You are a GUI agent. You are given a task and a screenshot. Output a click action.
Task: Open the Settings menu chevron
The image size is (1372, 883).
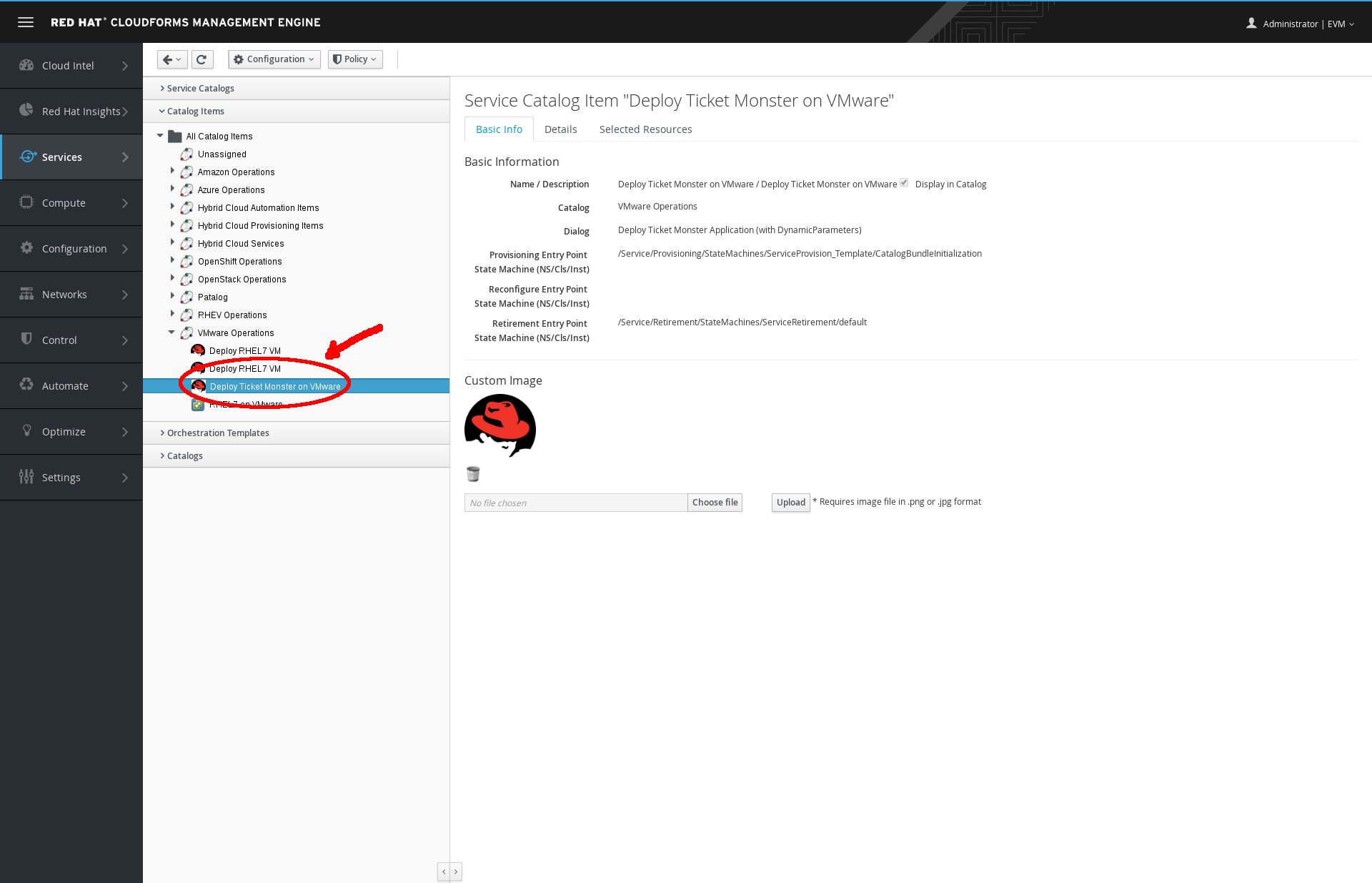[x=125, y=478]
